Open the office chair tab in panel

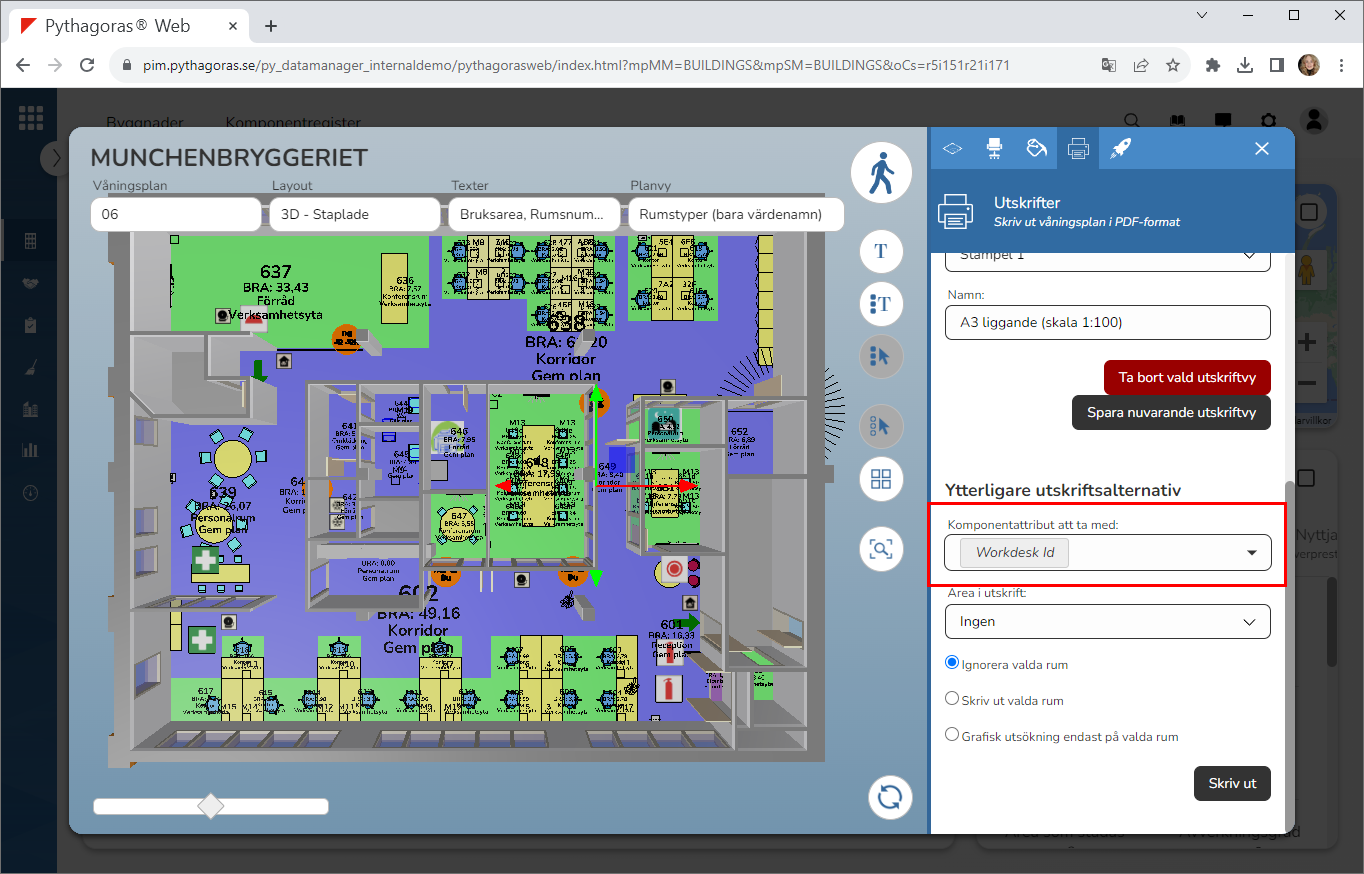click(994, 148)
